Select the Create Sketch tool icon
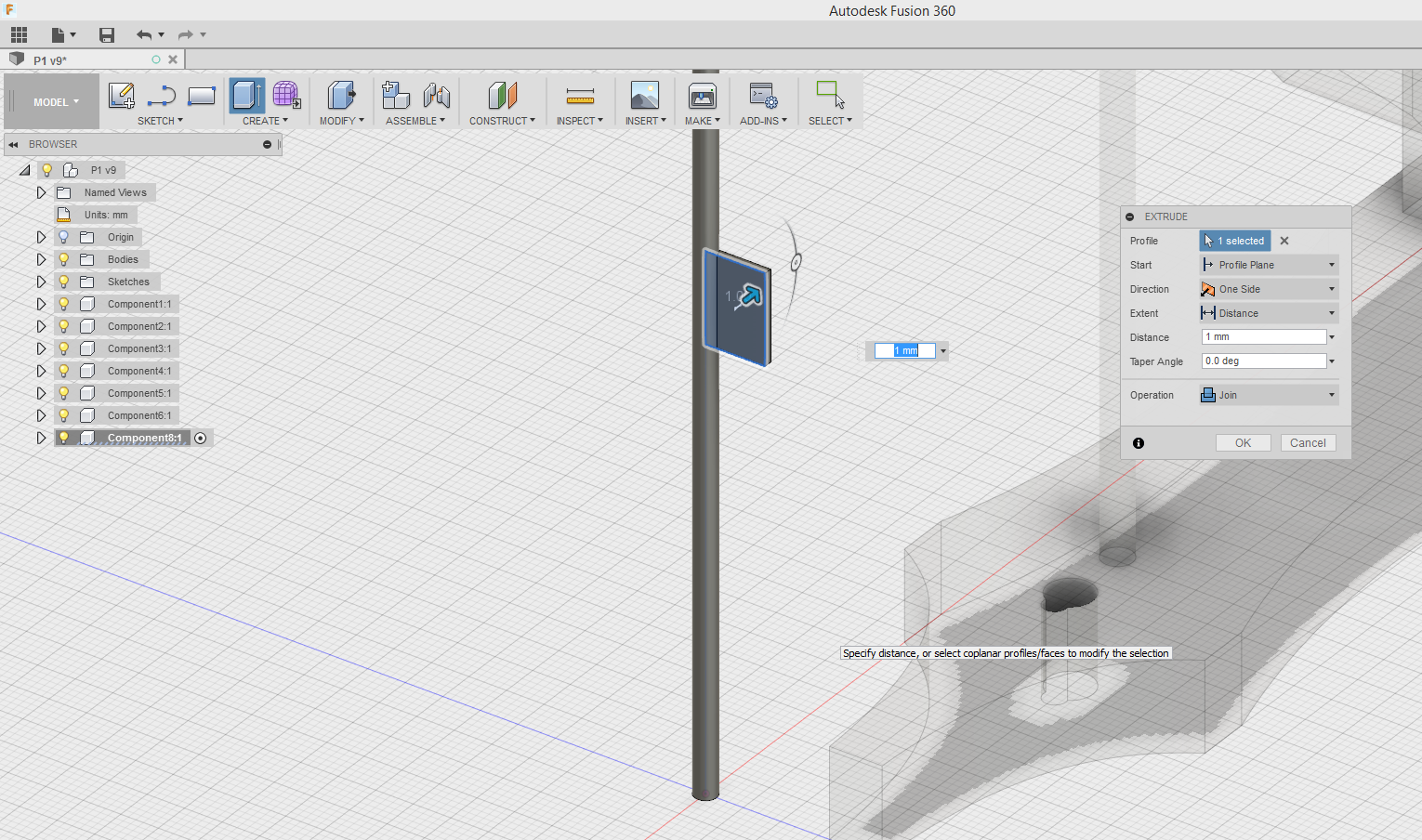1422x840 pixels. point(122,96)
